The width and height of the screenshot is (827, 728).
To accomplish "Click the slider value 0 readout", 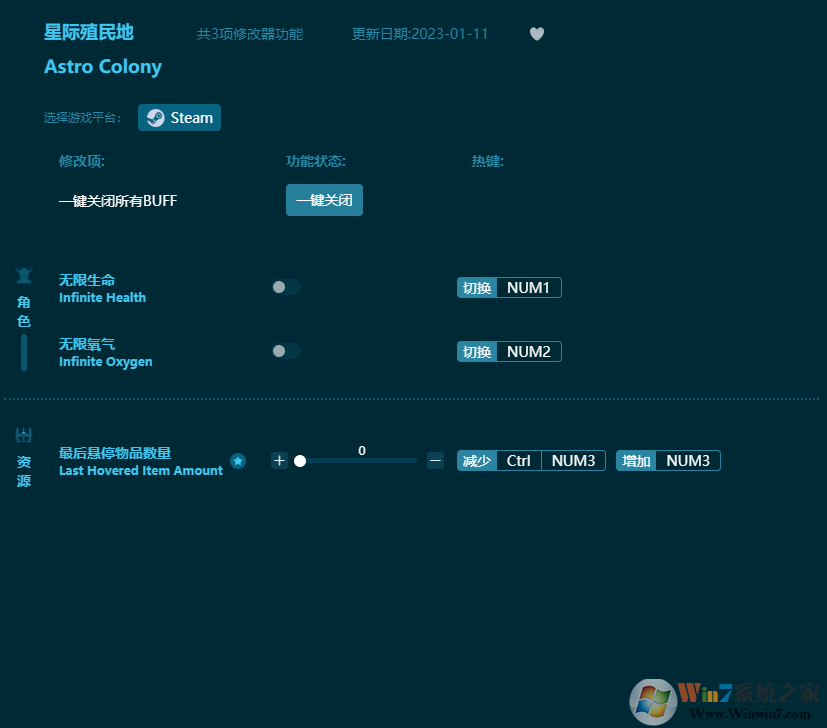I will (362, 451).
